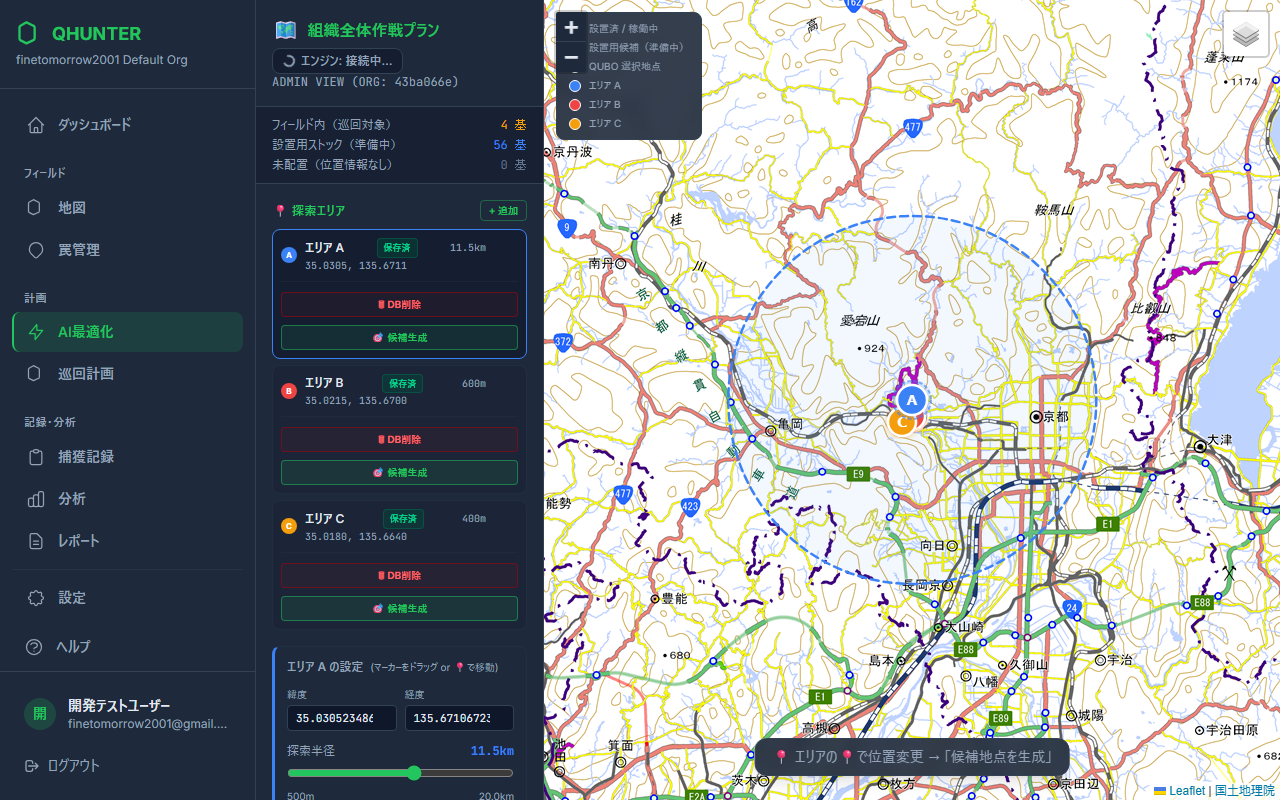Click the ADMIN VIEW (ORG: 43ba066e) text
The height and width of the screenshot is (800, 1280).
pos(366,82)
